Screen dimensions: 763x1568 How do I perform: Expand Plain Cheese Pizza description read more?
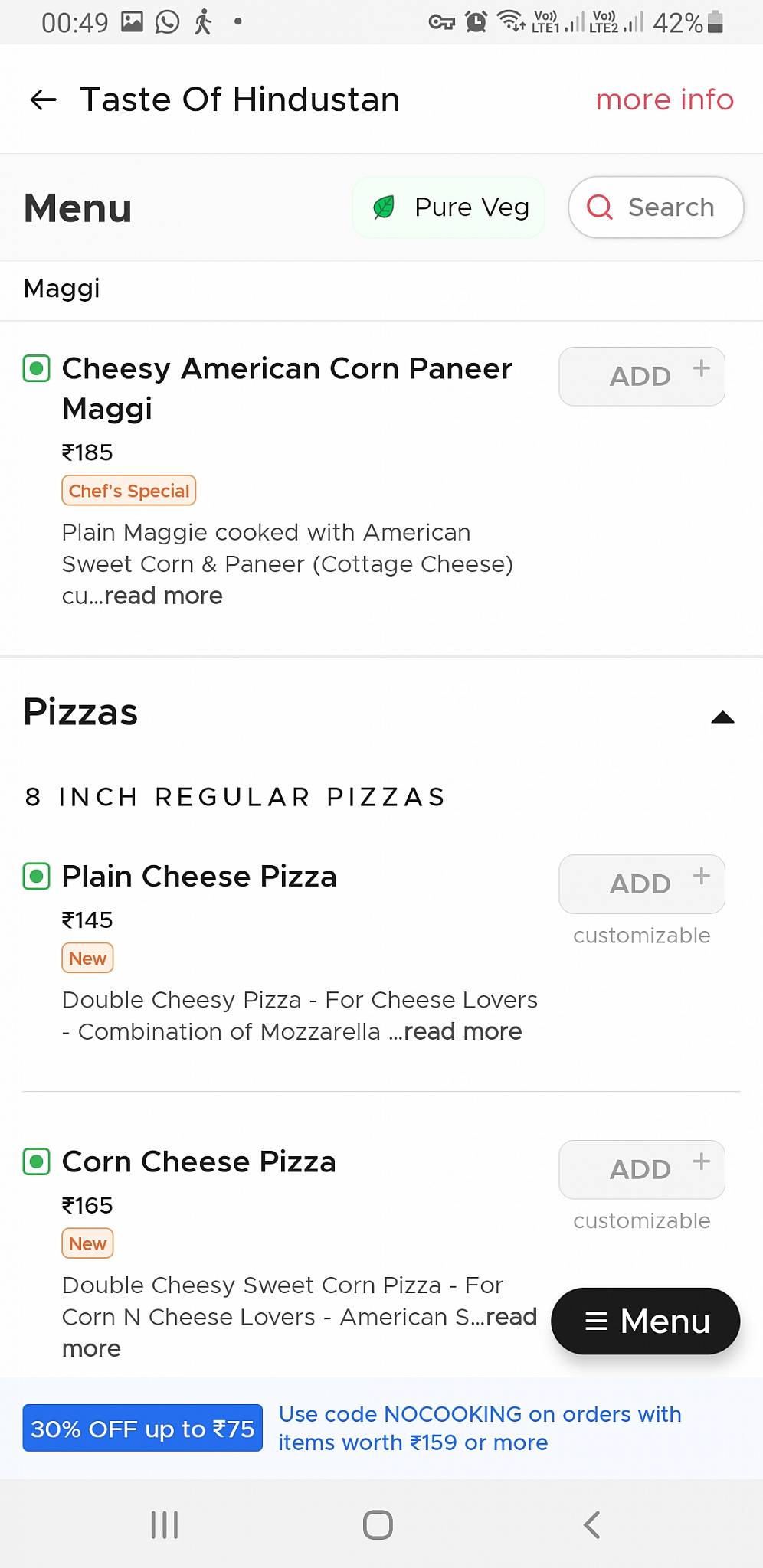click(x=463, y=1031)
